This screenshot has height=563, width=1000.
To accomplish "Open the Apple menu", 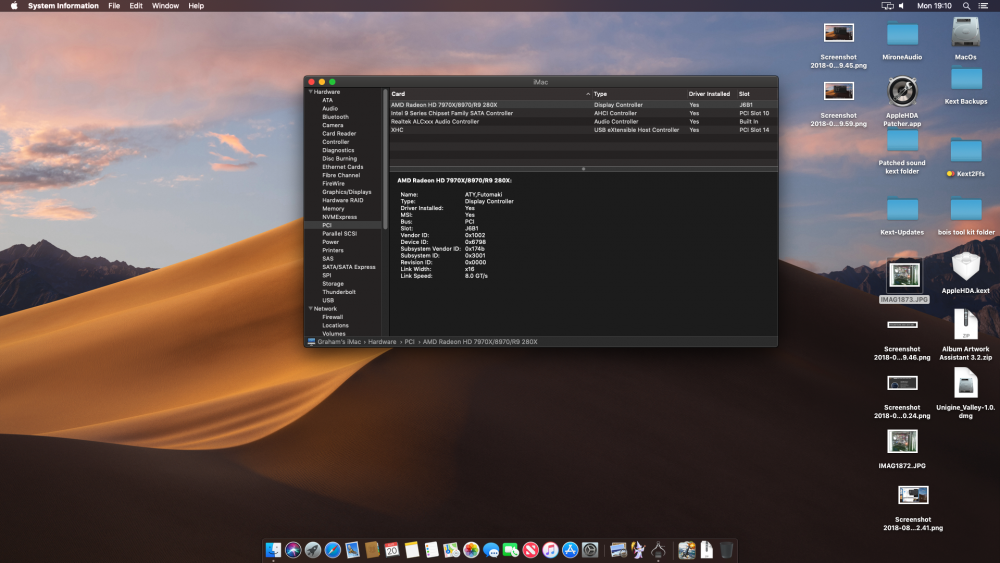I will coord(14,6).
